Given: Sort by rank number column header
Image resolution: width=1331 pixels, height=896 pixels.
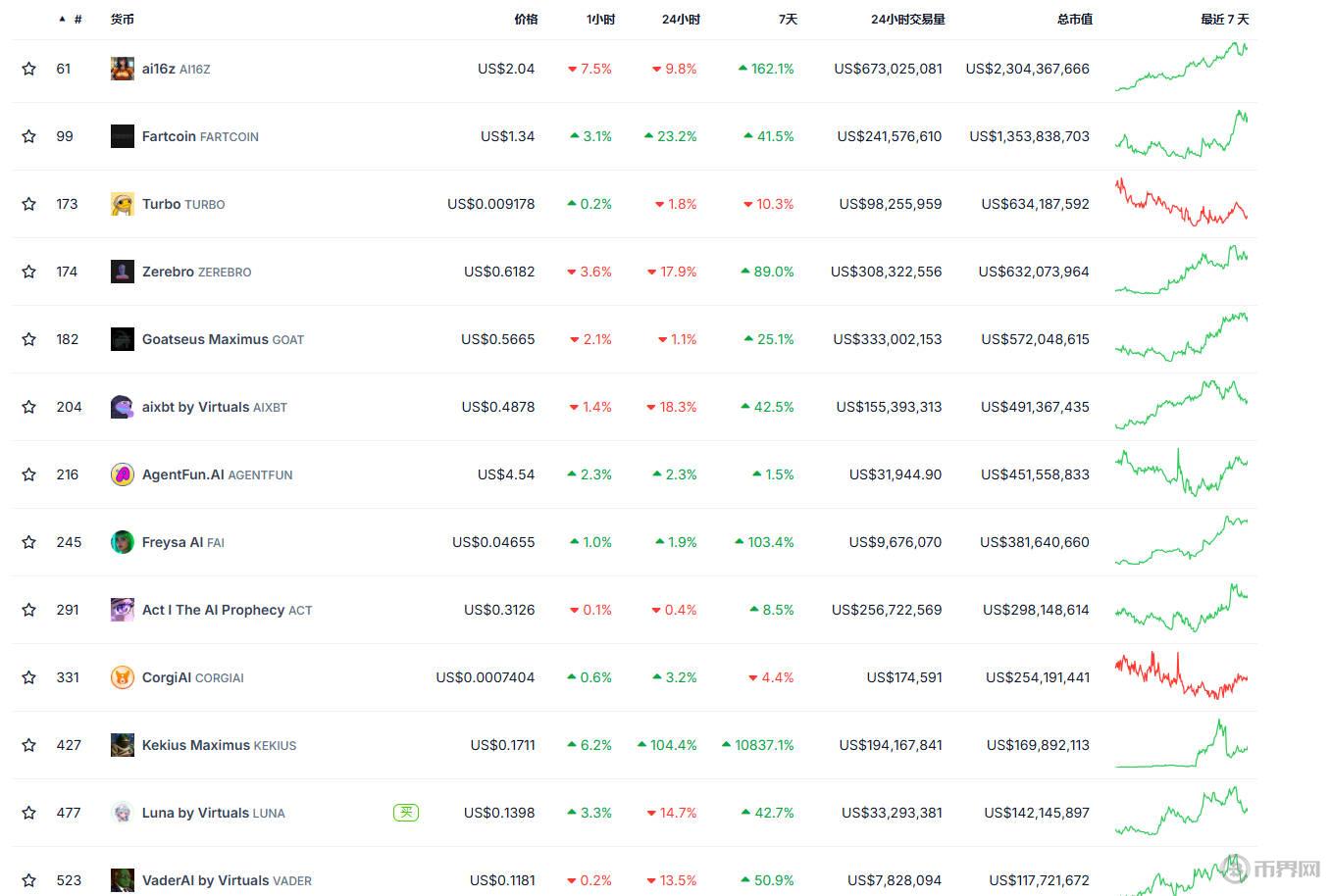Looking at the screenshot, I should point(77,19).
